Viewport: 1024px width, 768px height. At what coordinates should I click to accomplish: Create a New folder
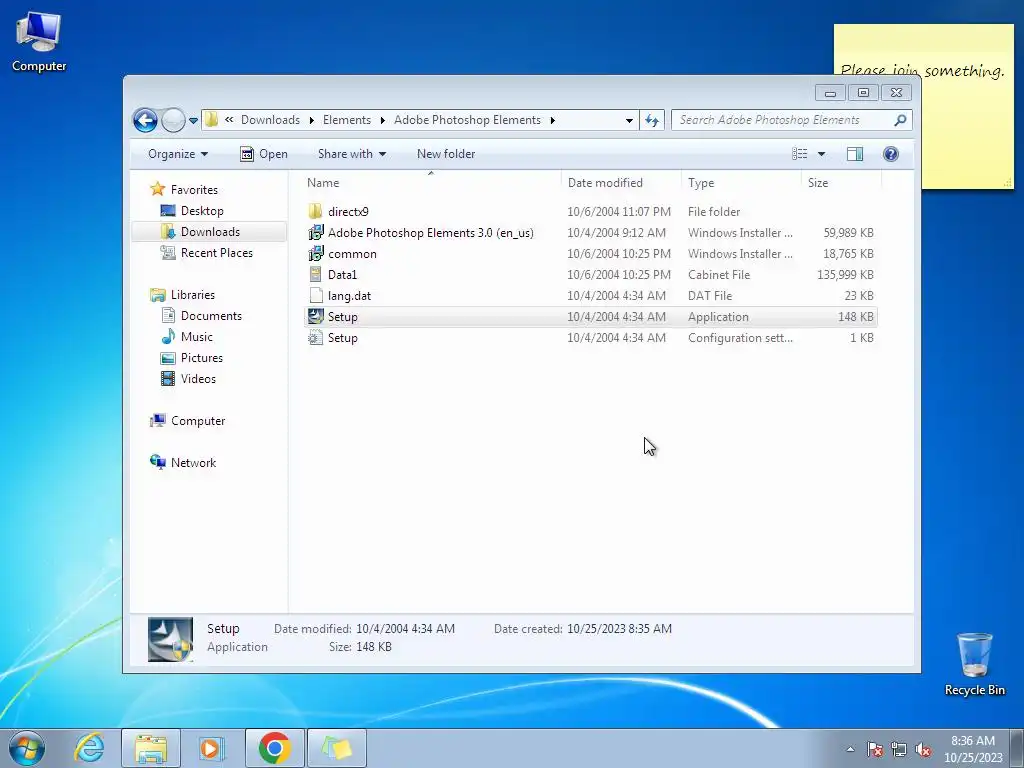[446, 154]
